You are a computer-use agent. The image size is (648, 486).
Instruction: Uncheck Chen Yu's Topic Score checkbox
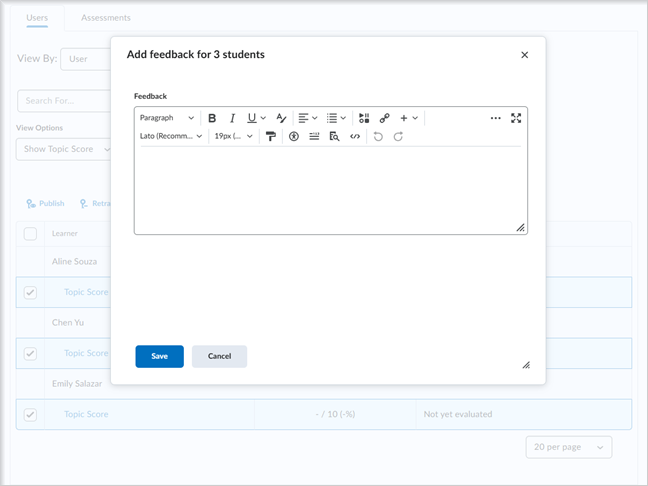[x=30, y=353]
